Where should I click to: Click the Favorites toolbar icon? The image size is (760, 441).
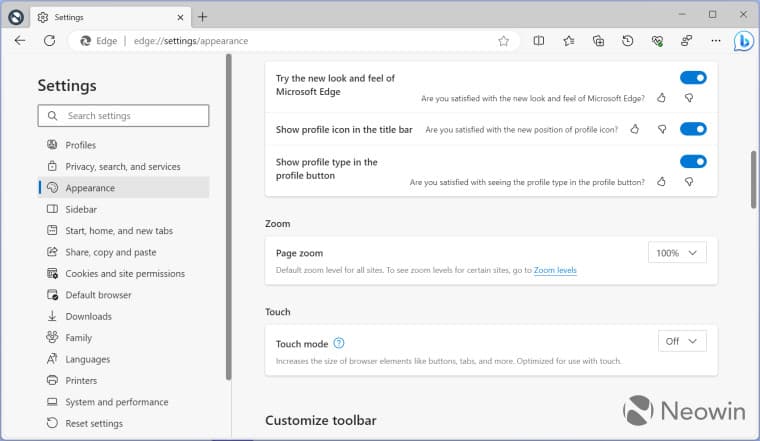point(568,41)
